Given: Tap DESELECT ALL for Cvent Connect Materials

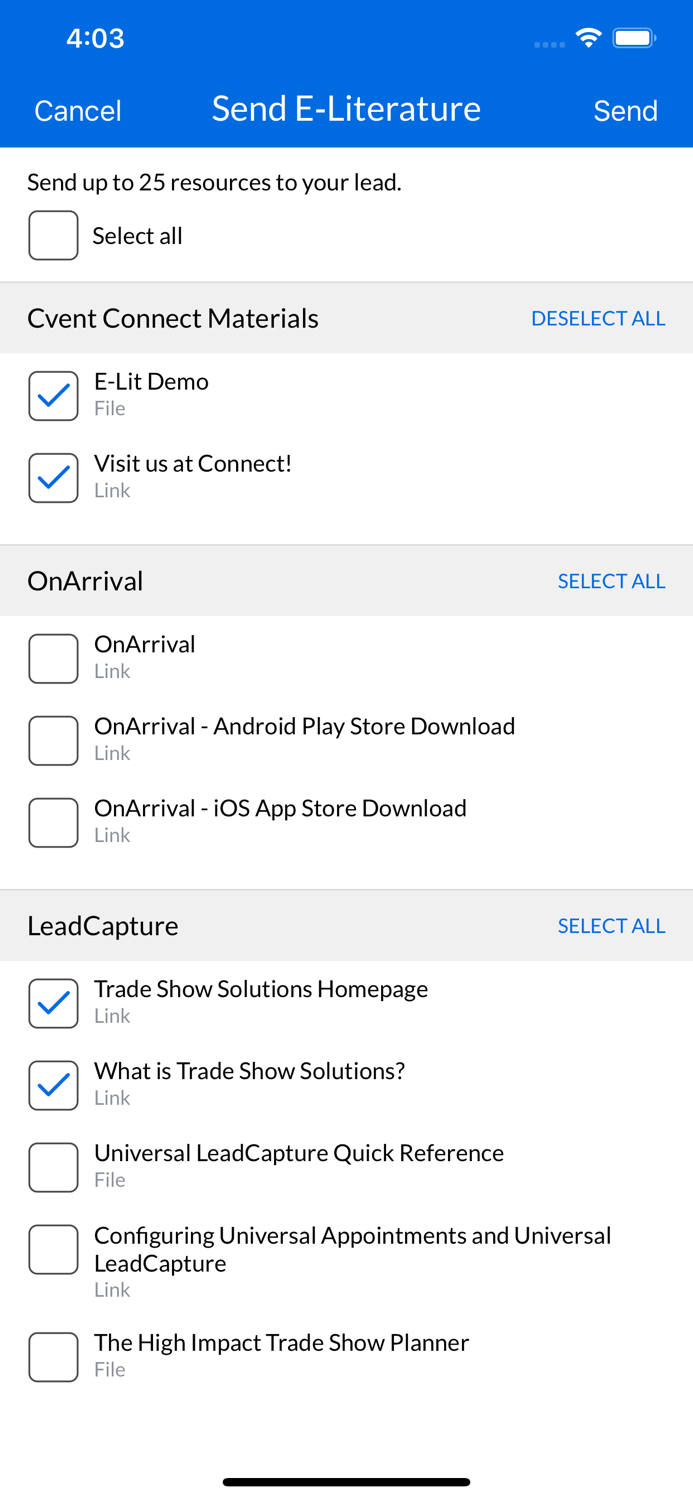Looking at the screenshot, I should tap(598, 318).
